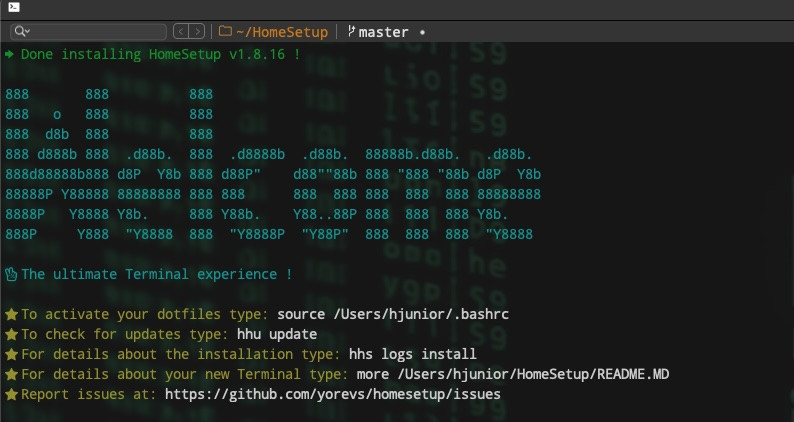This screenshot has height=422, width=794.
Task: Click the git branch icon
Action: pyautogui.click(x=351, y=31)
